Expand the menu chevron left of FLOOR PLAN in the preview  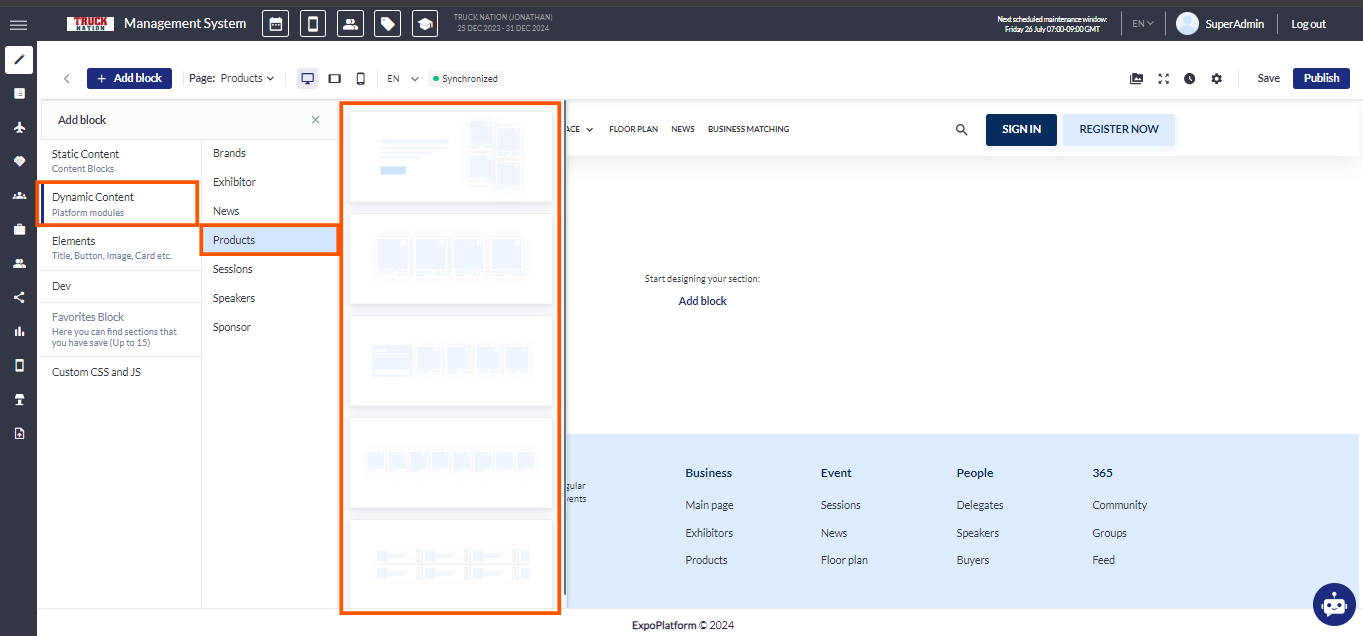(x=590, y=130)
